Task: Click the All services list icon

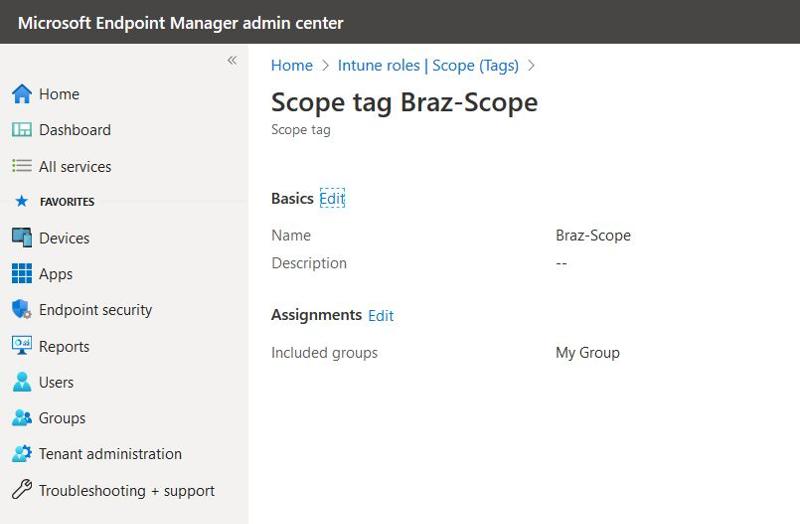Action: pos(22,166)
